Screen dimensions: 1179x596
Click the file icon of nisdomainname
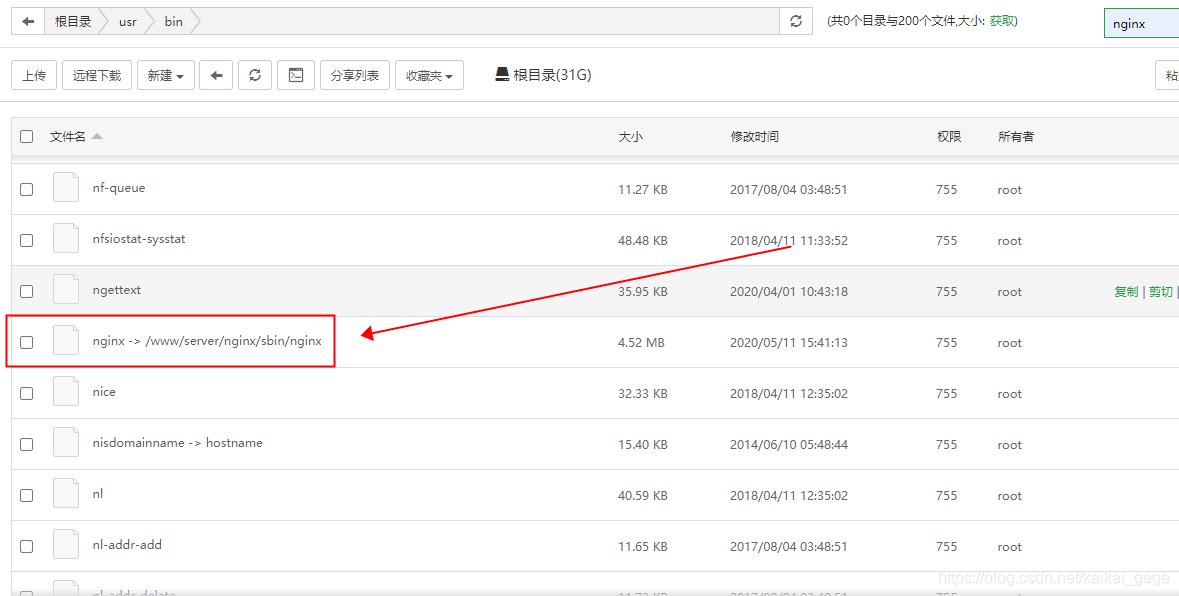66,443
